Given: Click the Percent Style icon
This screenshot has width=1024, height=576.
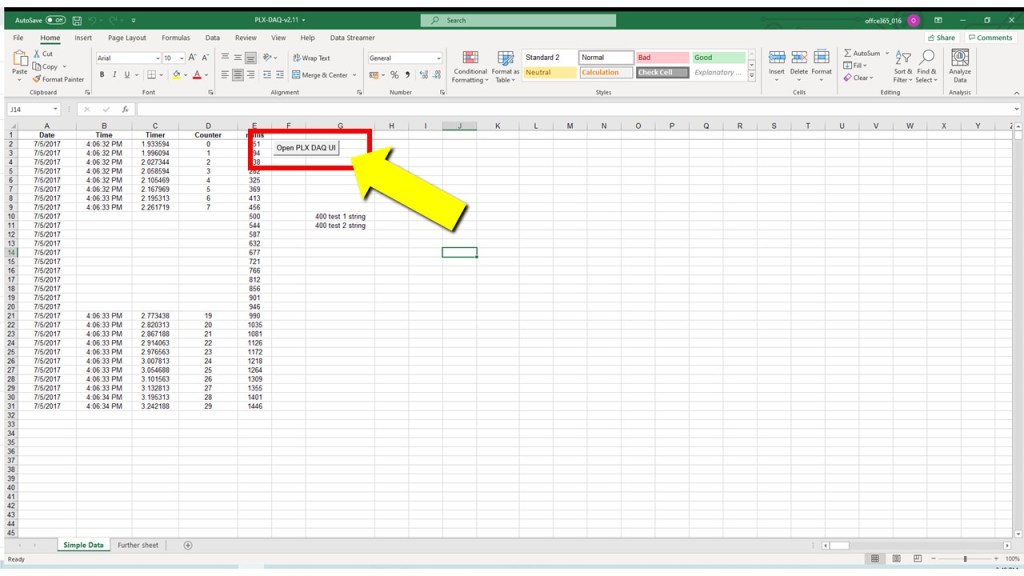Looking at the screenshot, I should pyautogui.click(x=394, y=75).
